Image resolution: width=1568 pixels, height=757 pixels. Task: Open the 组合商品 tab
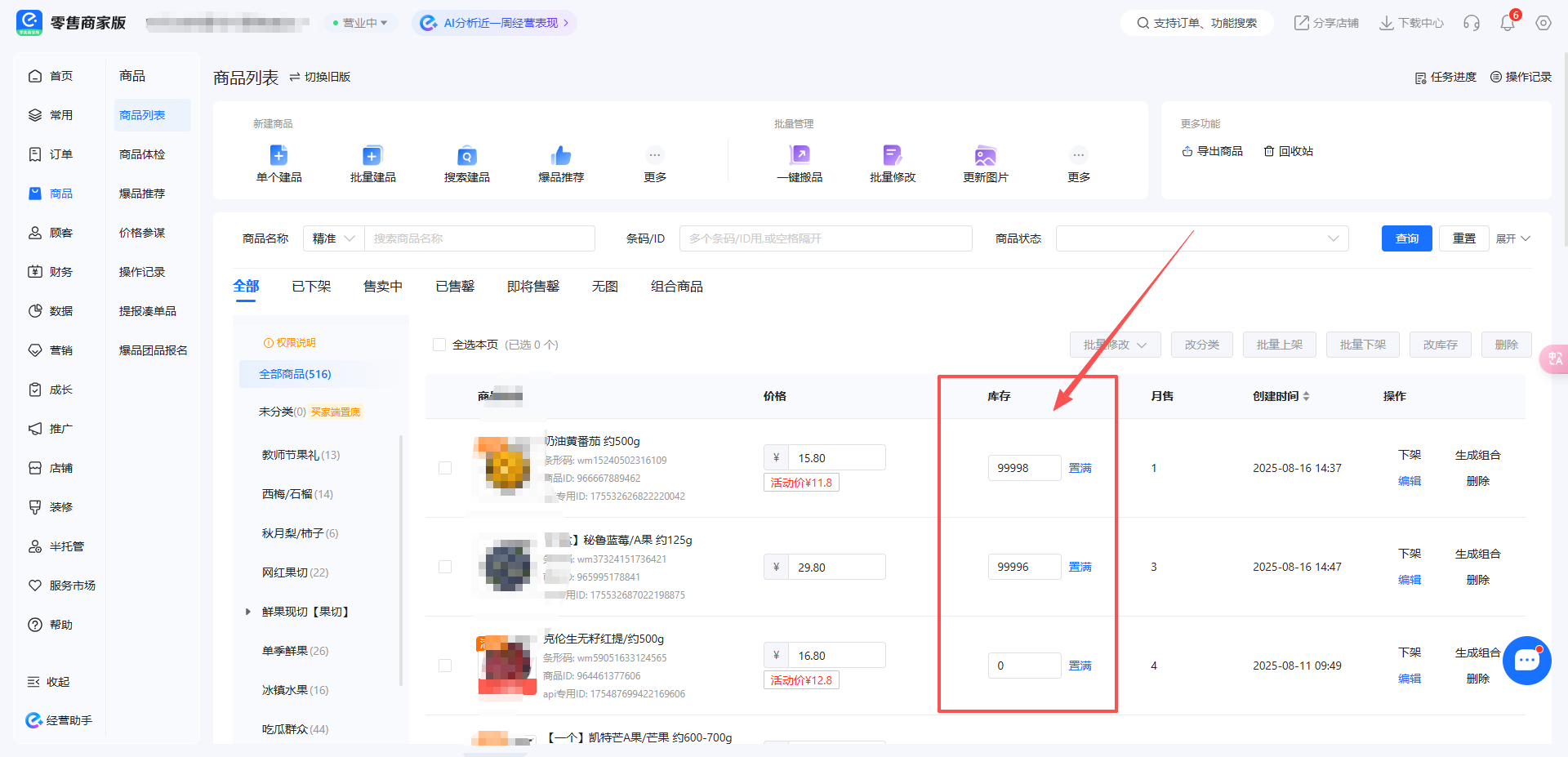(x=676, y=286)
